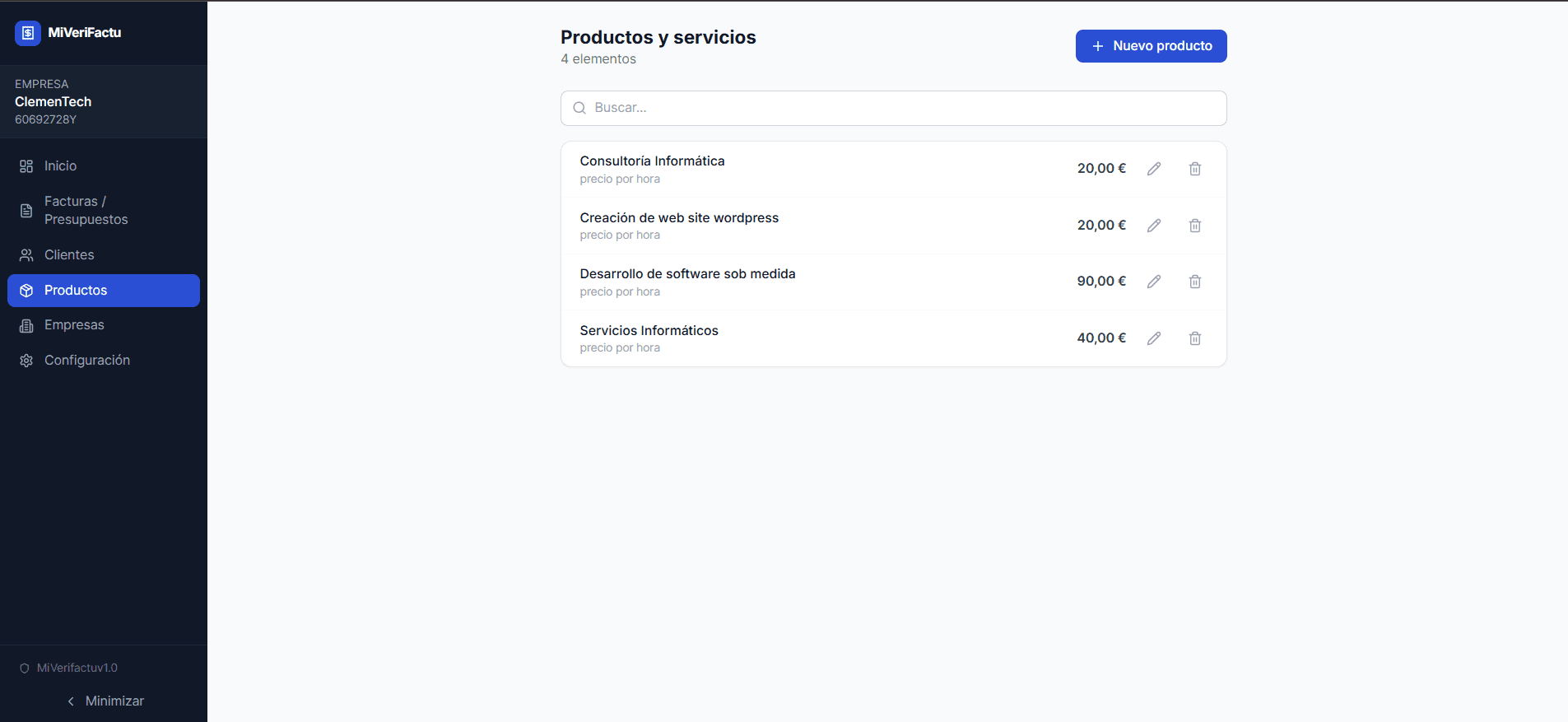
Task: Select Productos in the sidebar
Action: pos(104,291)
